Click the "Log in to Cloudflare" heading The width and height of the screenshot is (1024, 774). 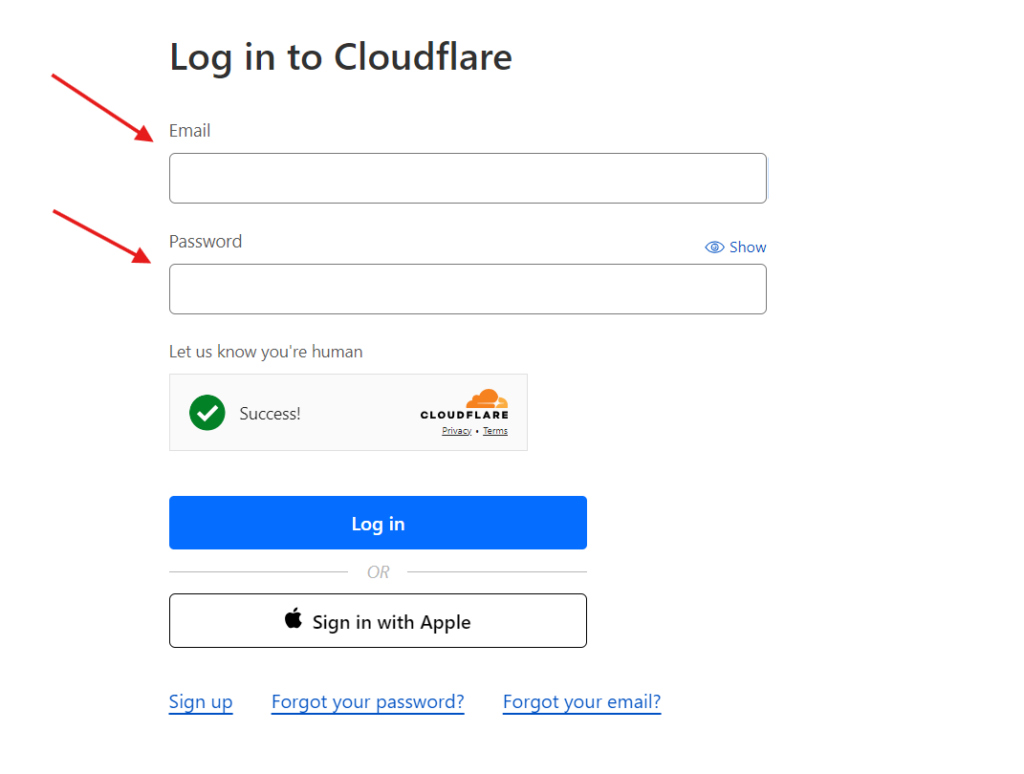tap(340, 57)
